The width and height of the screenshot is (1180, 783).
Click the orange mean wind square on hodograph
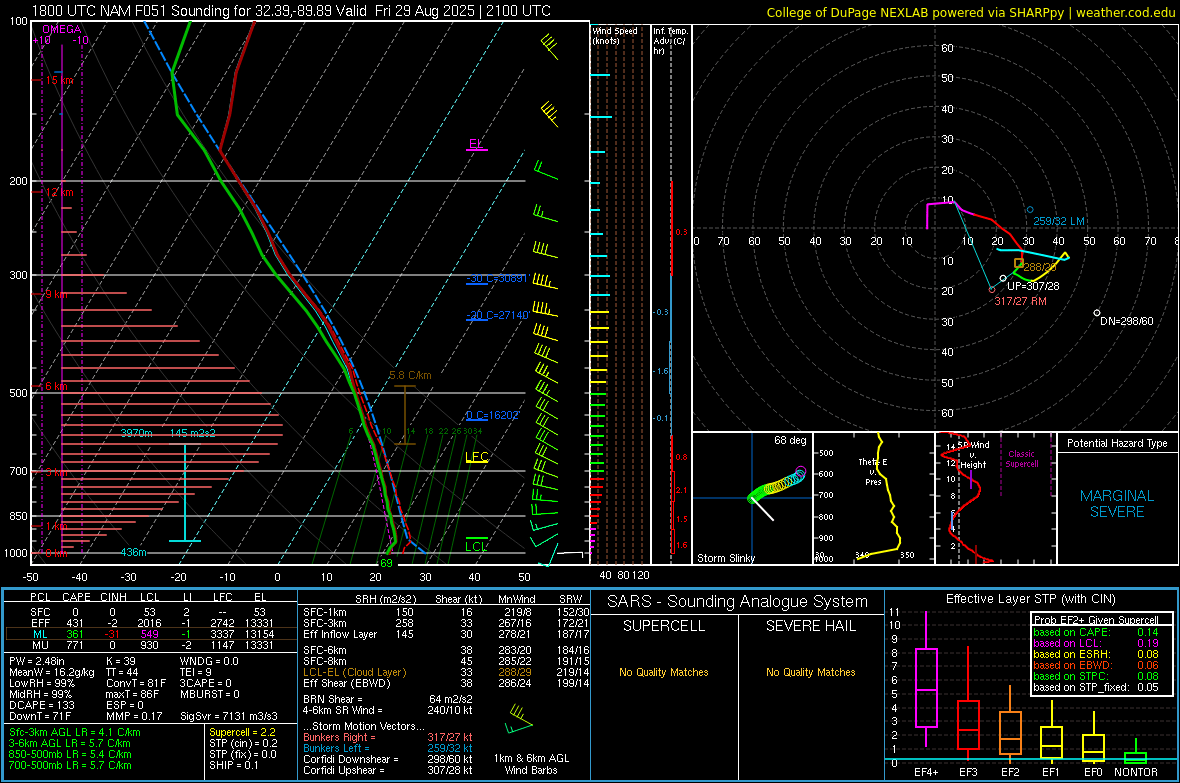coord(1018,263)
